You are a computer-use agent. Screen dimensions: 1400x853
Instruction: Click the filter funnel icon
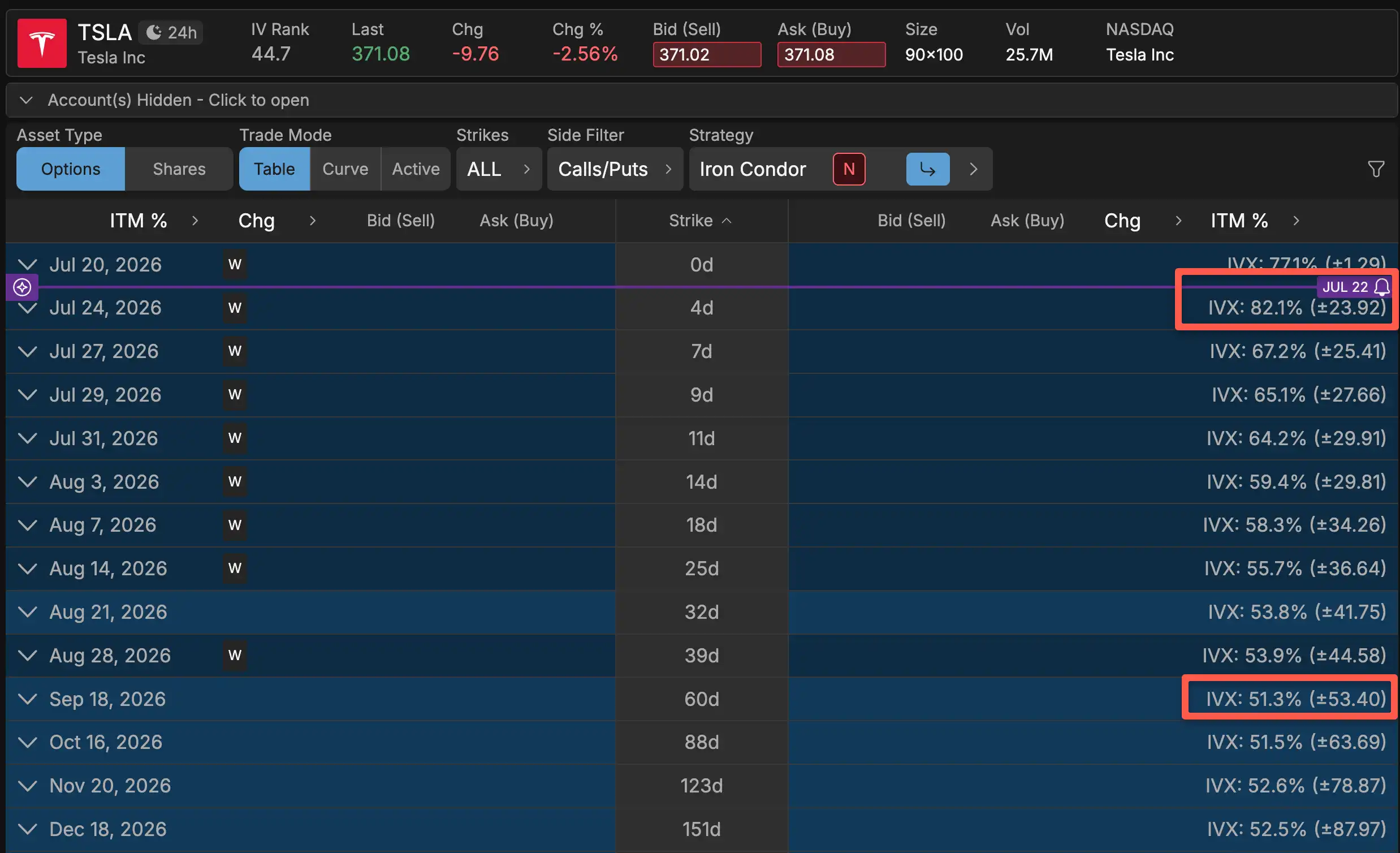1376,169
